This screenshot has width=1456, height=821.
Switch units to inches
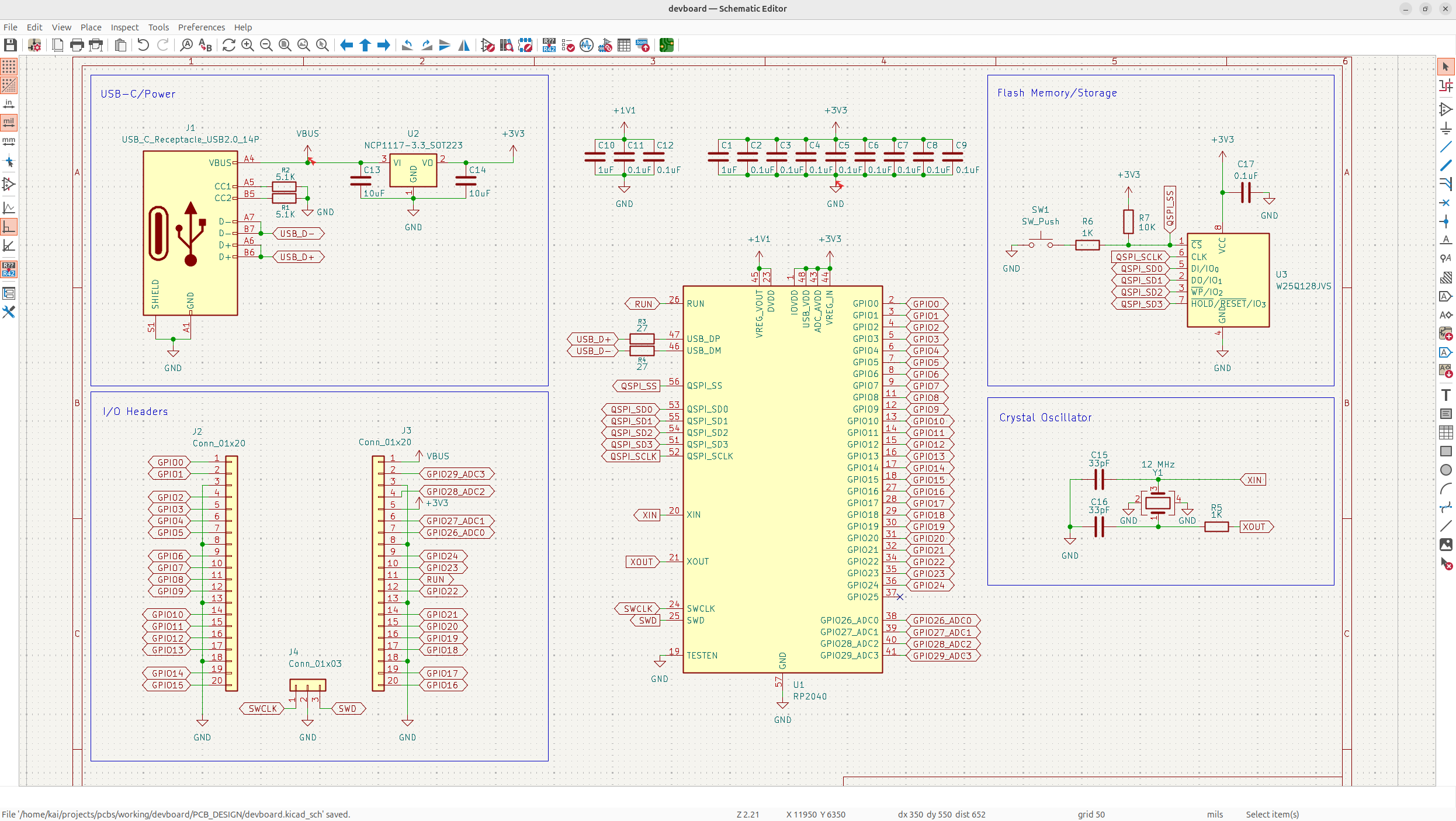9,104
